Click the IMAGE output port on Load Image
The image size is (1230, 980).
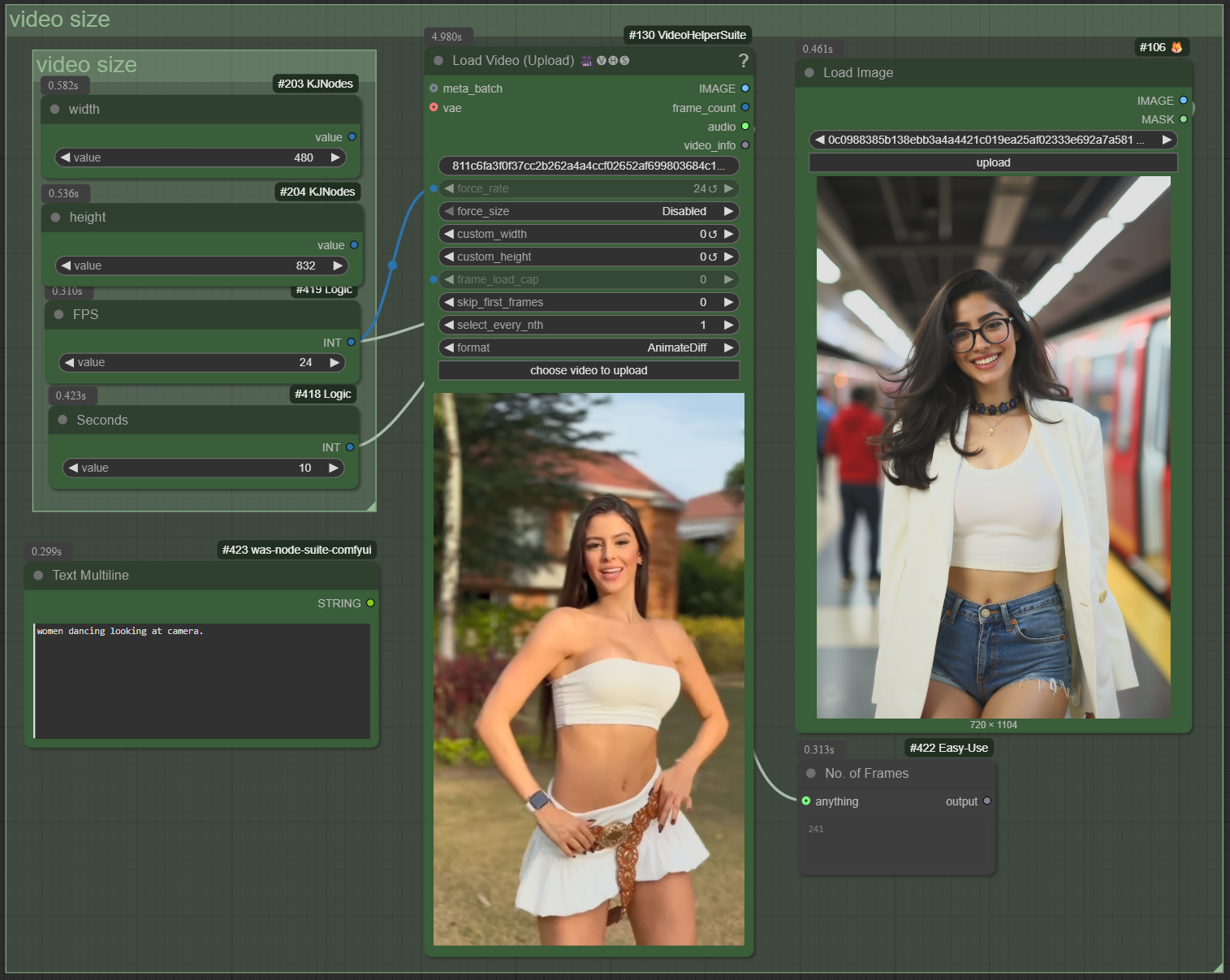1184,101
